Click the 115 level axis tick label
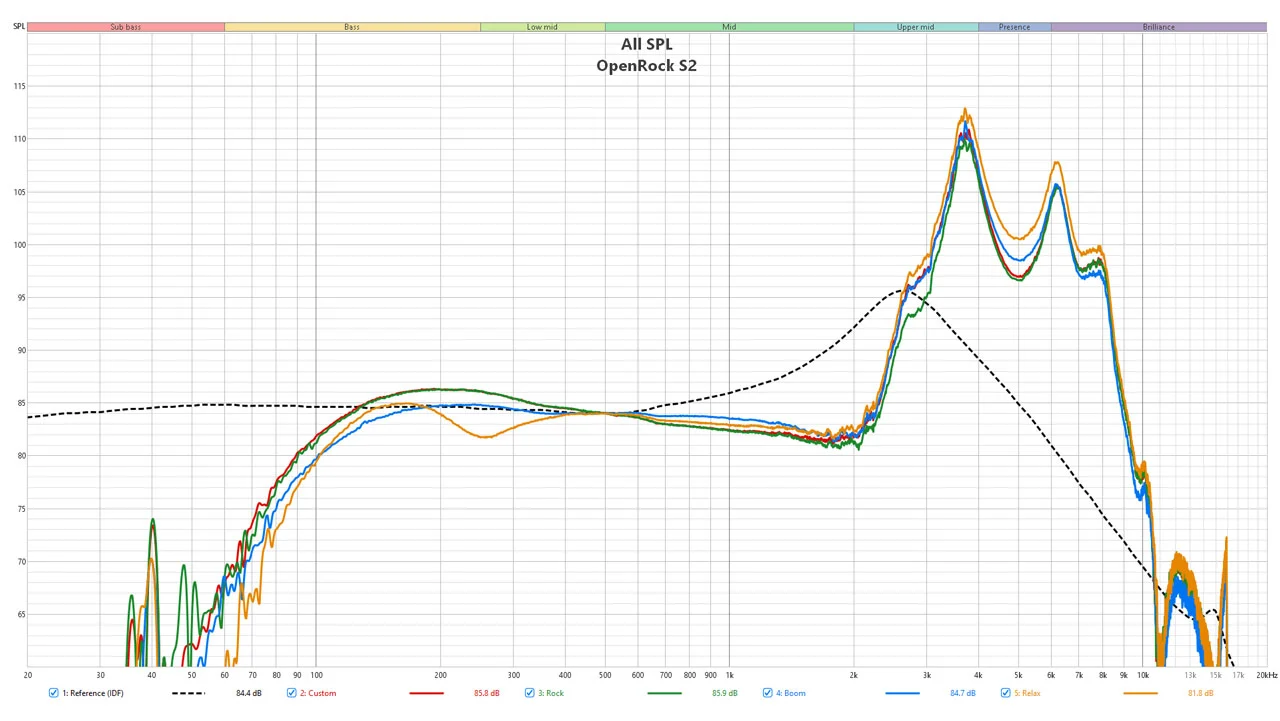This screenshot has height=721, width=1280. click(x=19, y=86)
